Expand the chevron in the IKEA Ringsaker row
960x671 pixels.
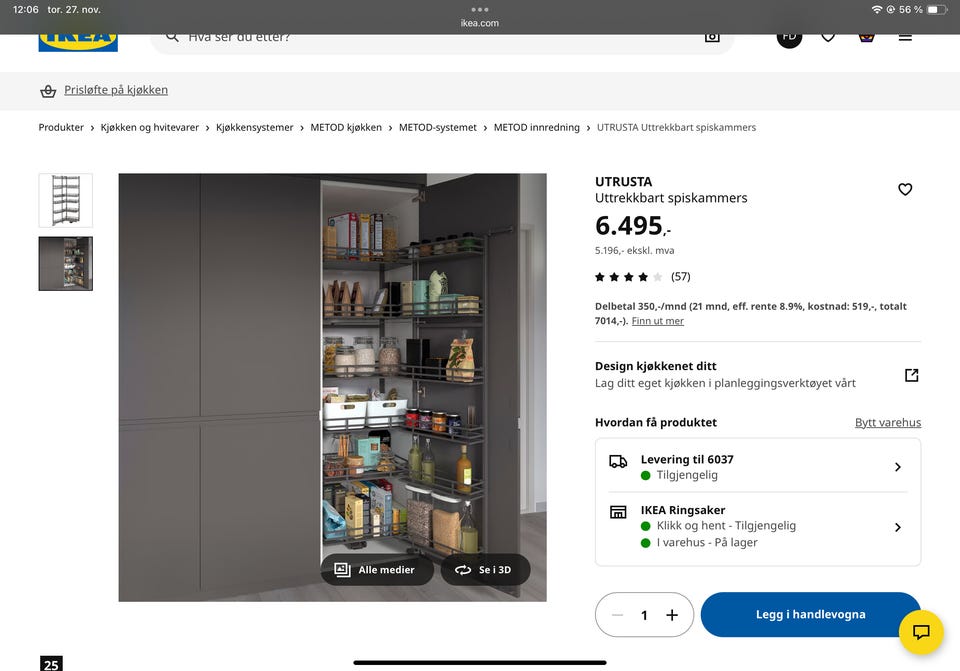tap(898, 527)
